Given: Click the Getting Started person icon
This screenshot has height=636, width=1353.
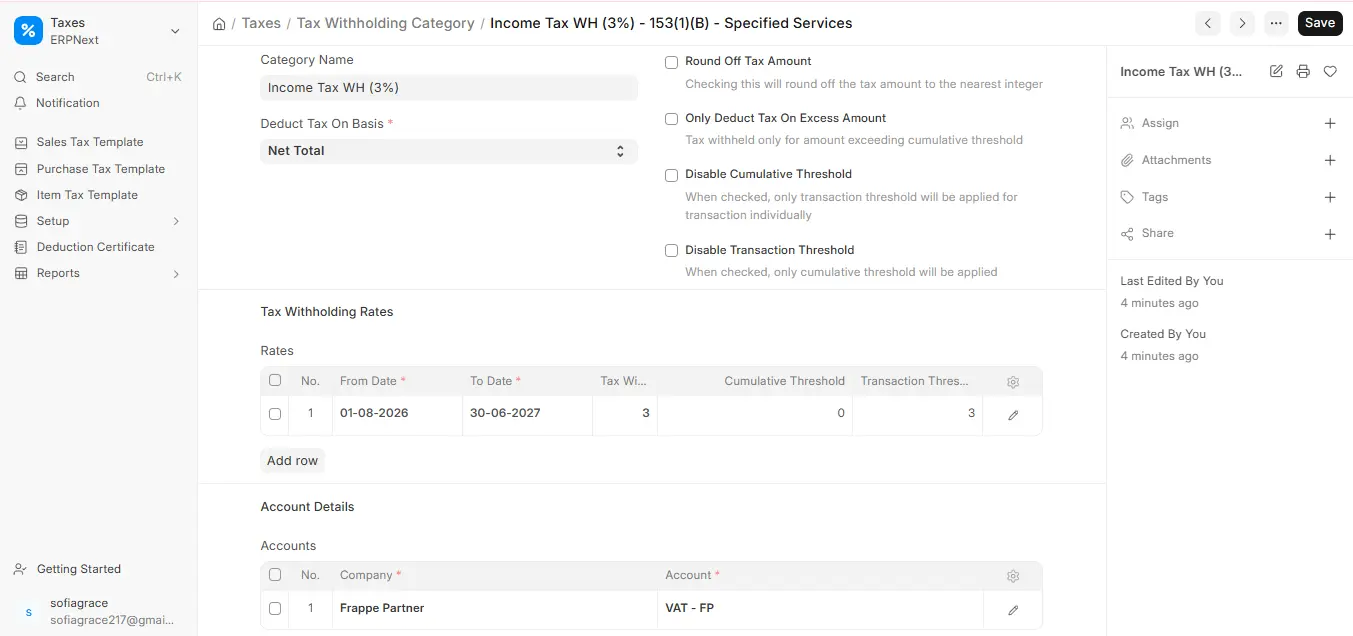Looking at the screenshot, I should pos(21,569).
